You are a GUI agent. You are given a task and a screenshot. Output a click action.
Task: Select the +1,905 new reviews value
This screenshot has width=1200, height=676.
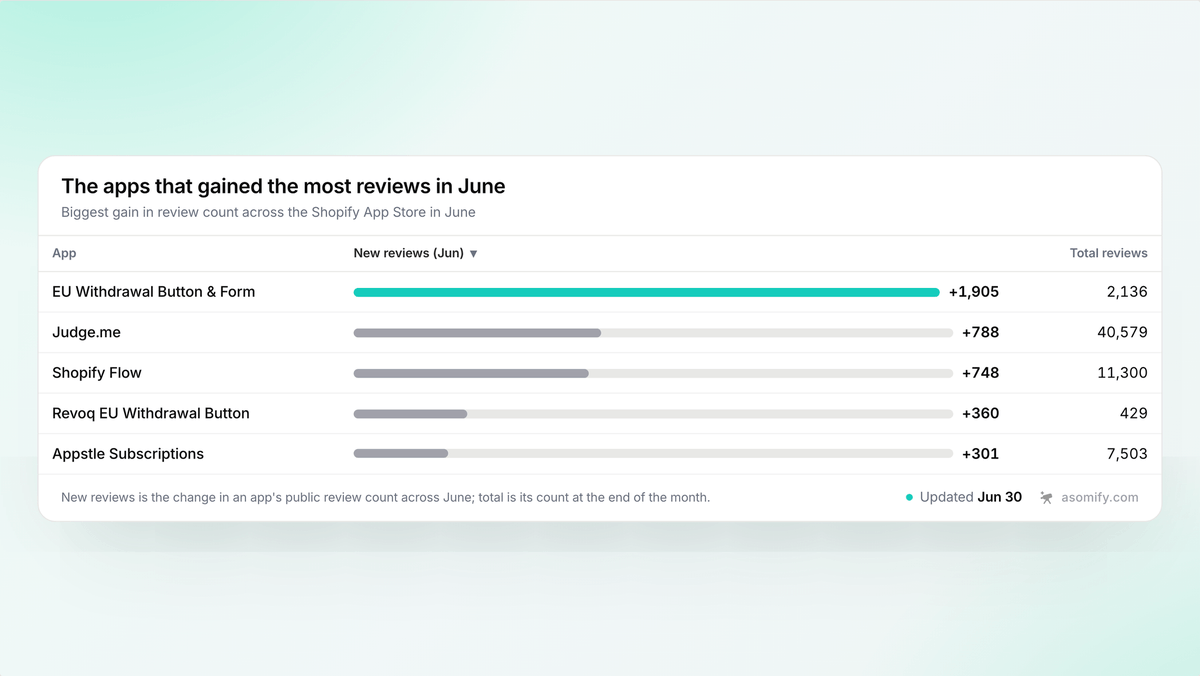pyautogui.click(x=974, y=292)
